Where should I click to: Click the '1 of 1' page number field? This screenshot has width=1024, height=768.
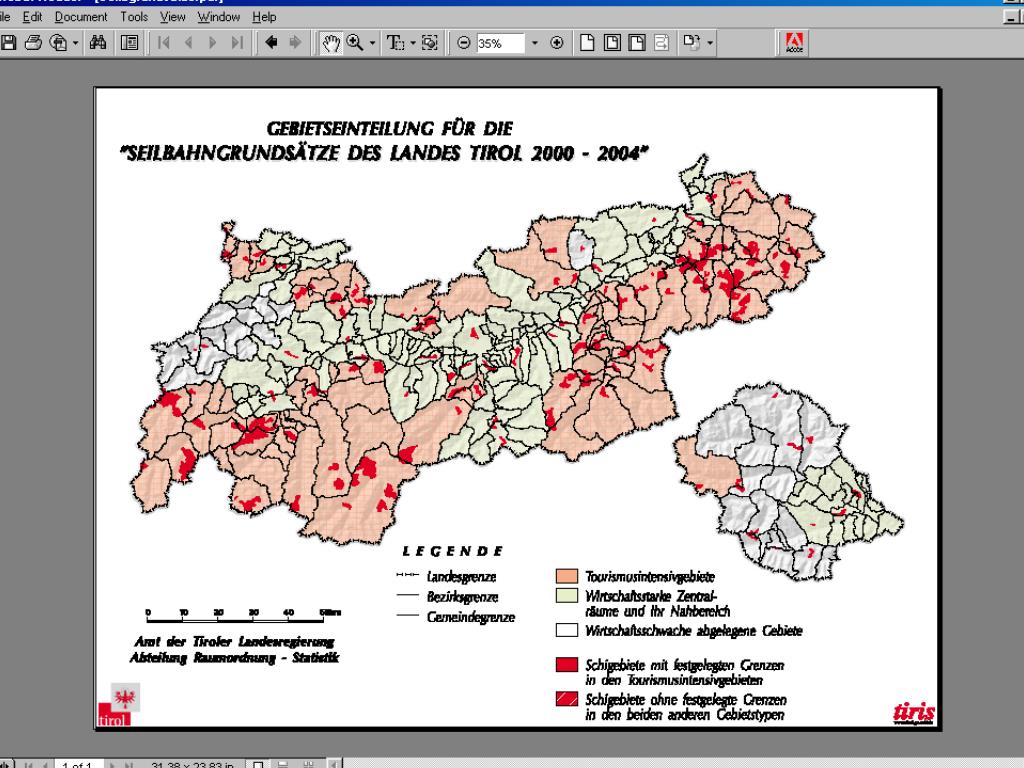77,763
